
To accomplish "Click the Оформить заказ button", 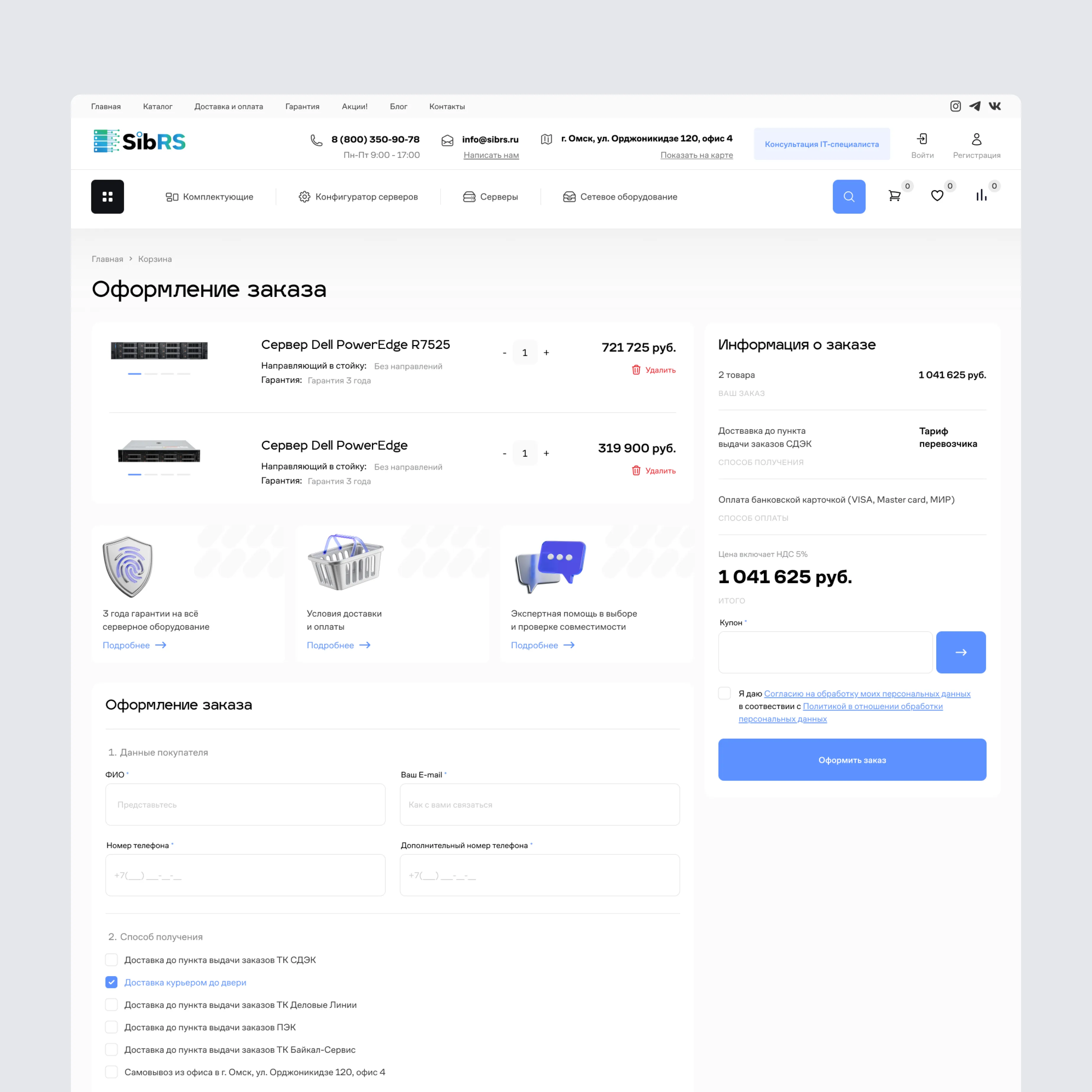I will (x=852, y=760).
